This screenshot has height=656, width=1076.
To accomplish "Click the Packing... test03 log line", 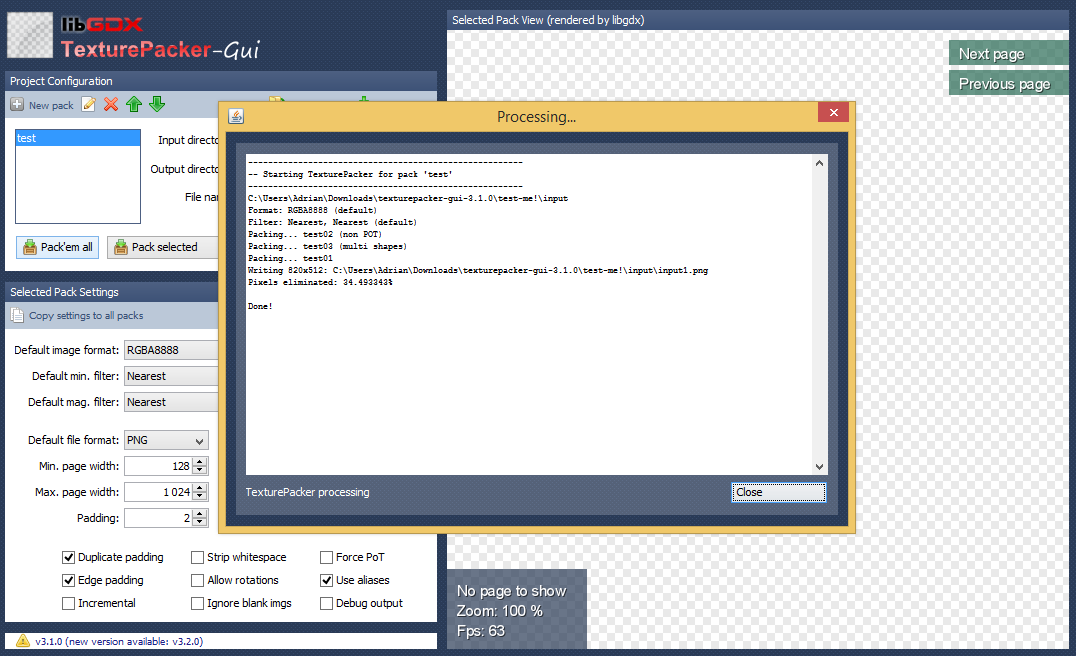I will 327,246.
